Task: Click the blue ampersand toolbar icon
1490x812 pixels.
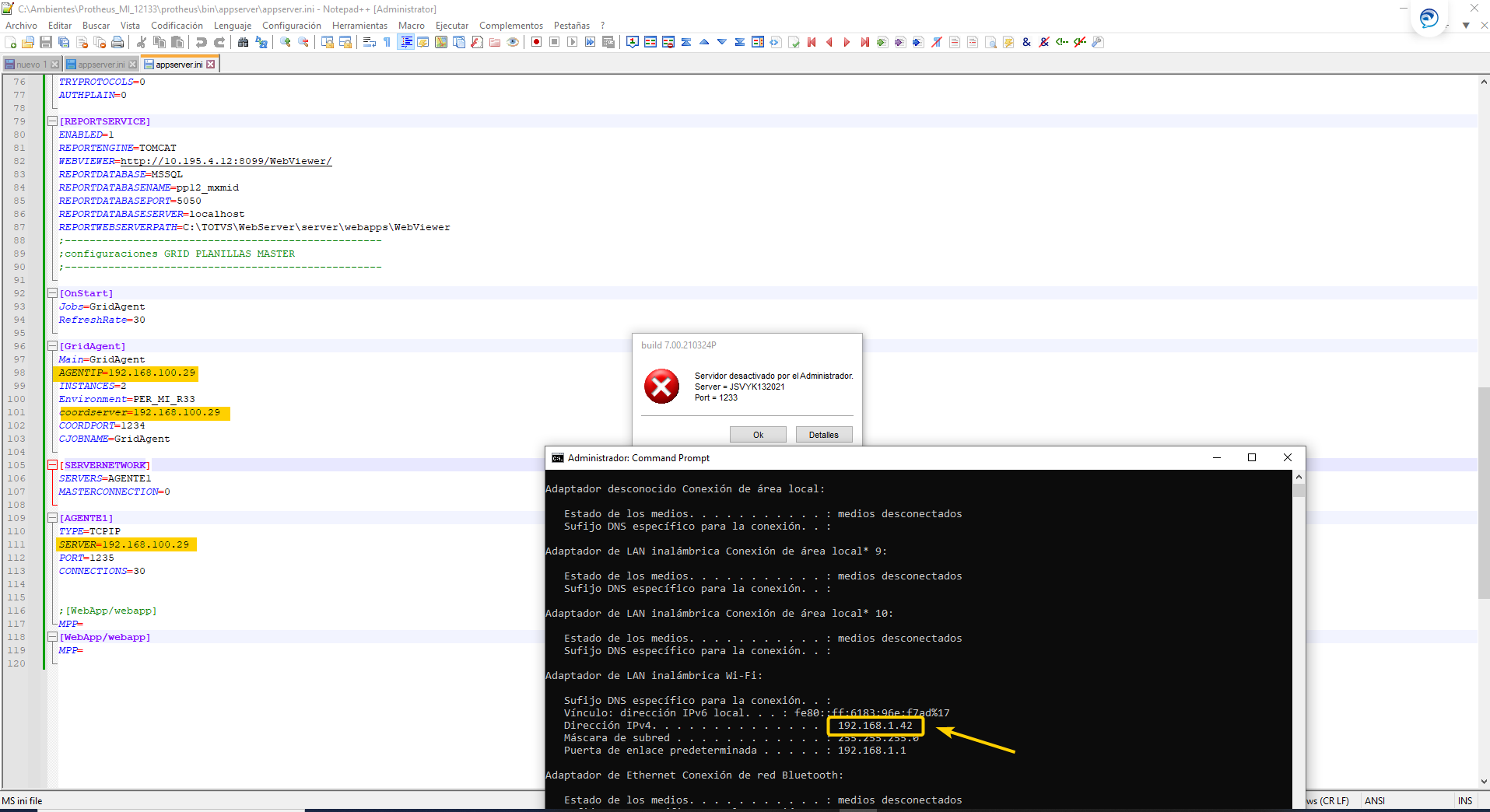Action: pos(1026,42)
